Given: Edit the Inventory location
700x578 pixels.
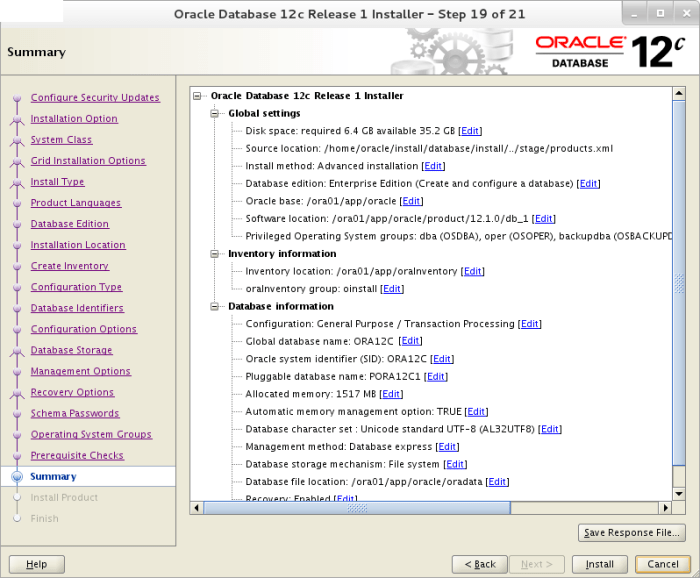Looking at the screenshot, I should coord(472,271).
